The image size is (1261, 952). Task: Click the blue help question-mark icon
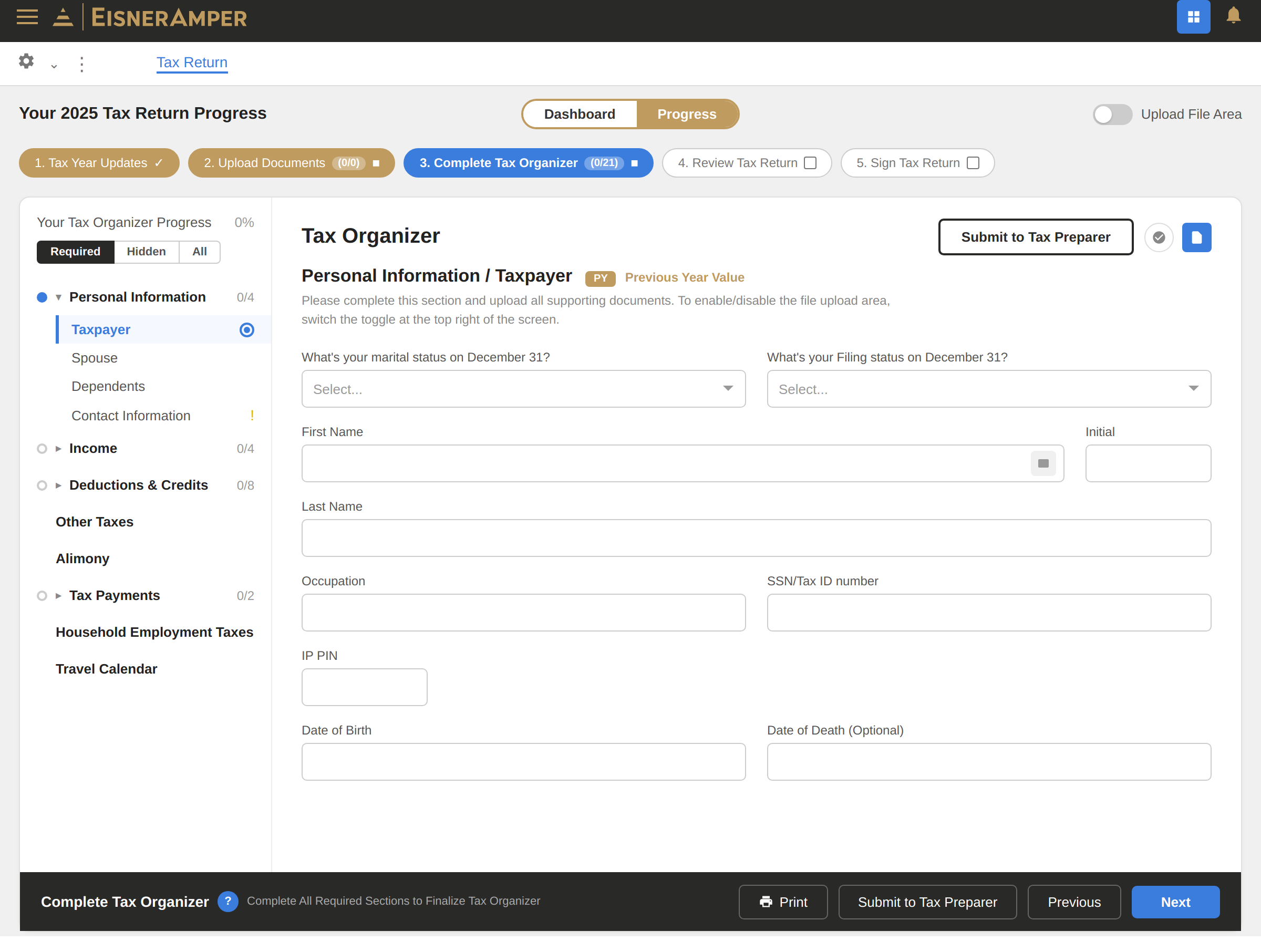(228, 901)
